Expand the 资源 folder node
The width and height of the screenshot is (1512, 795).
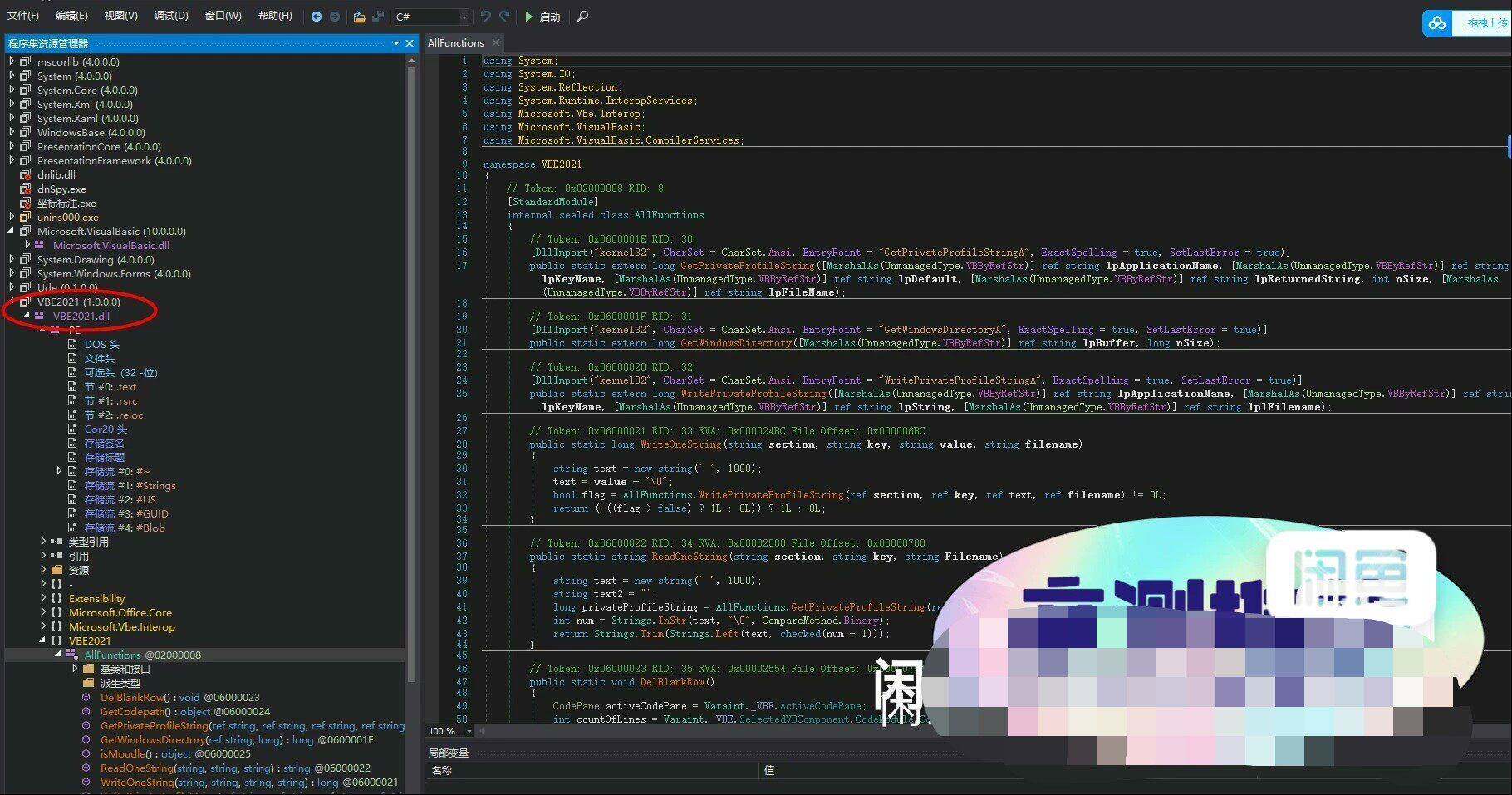[43, 570]
